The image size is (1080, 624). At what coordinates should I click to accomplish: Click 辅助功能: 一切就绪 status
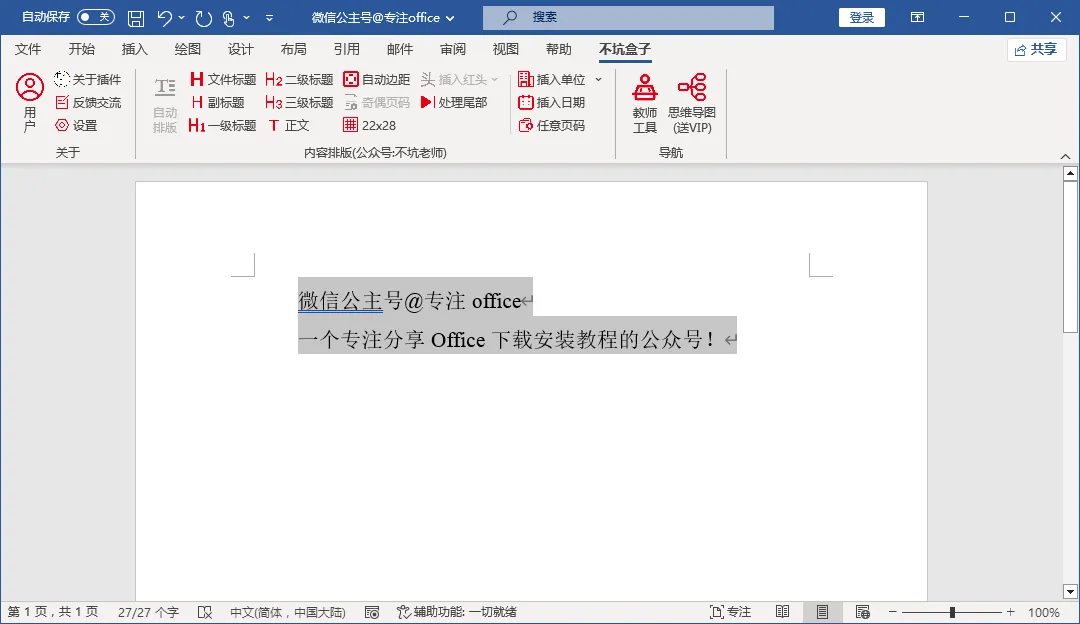click(x=457, y=612)
